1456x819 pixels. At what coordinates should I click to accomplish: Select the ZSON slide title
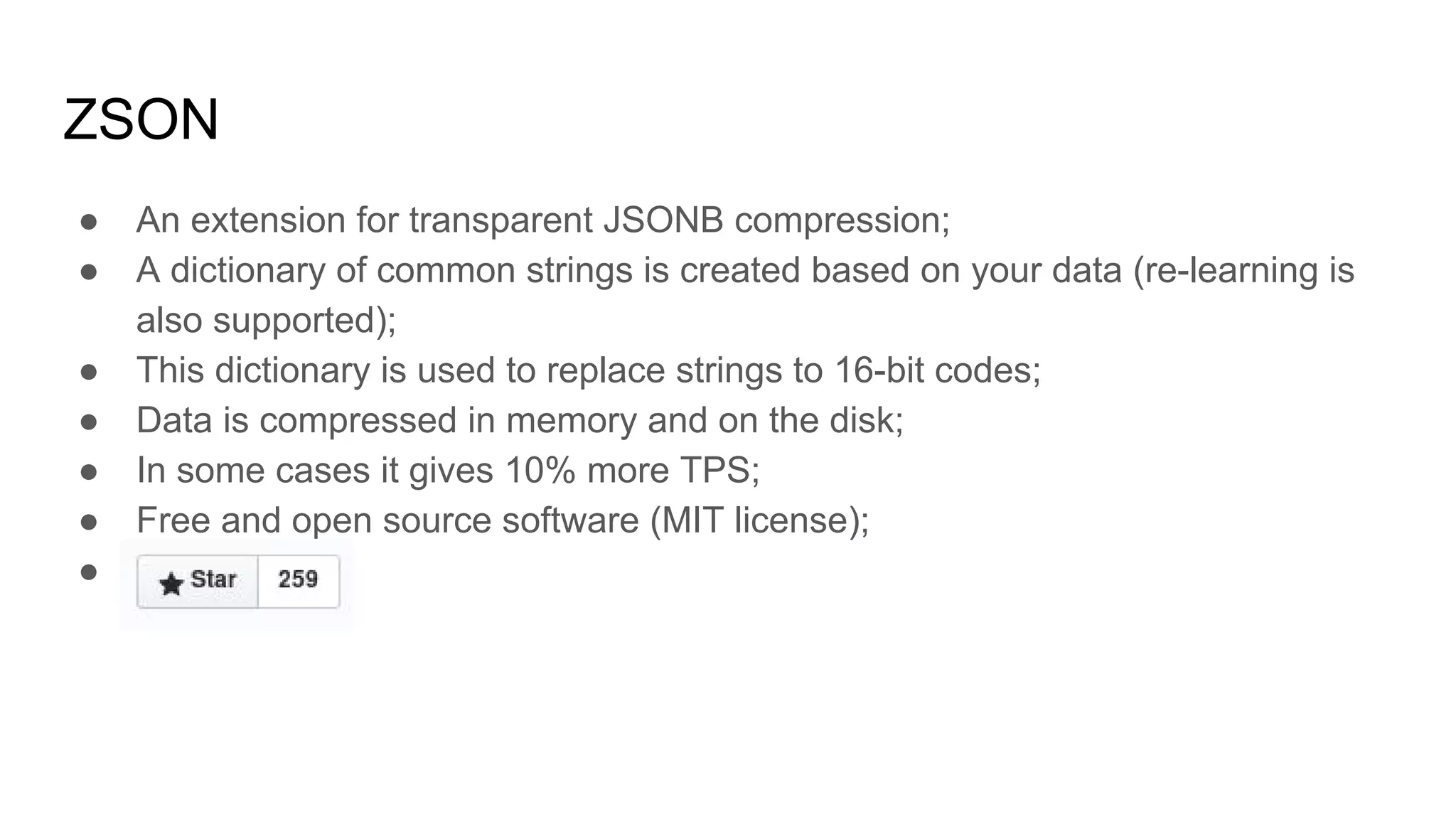click(141, 119)
